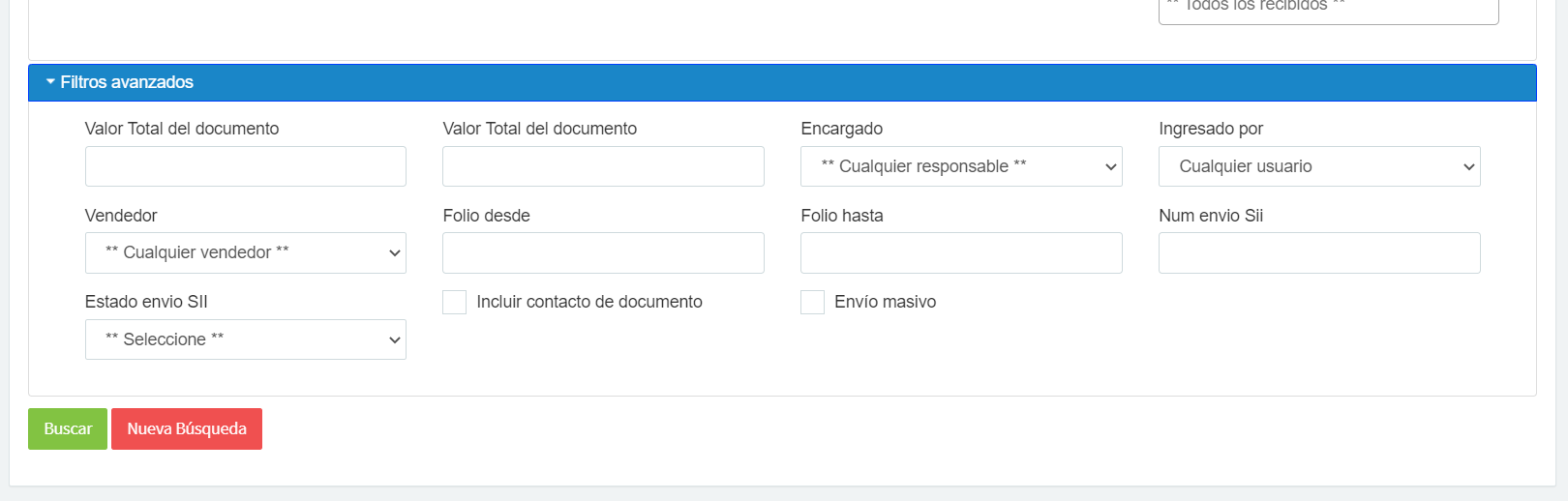Image resolution: width=1568 pixels, height=501 pixels.
Task: Focus the Folio desde input field
Action: [x=603, y=252]
